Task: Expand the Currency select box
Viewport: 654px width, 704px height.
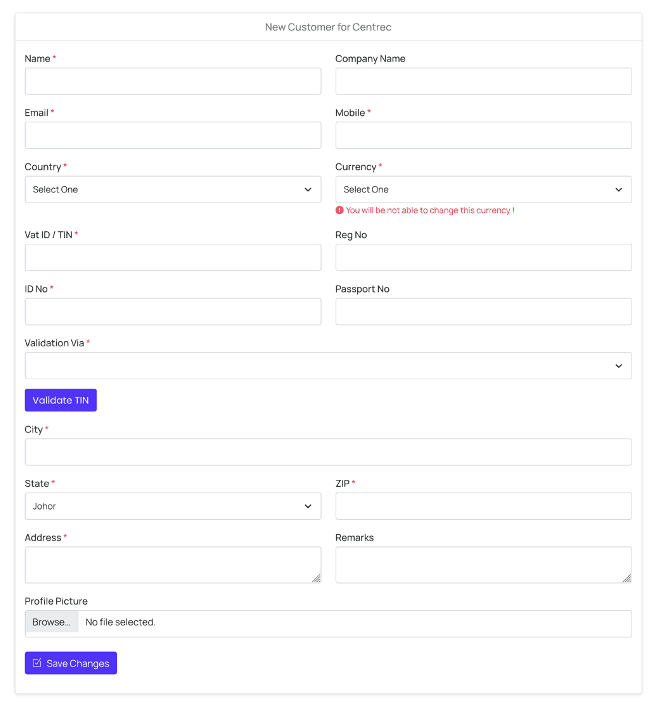Action: (x=483, y=189)
